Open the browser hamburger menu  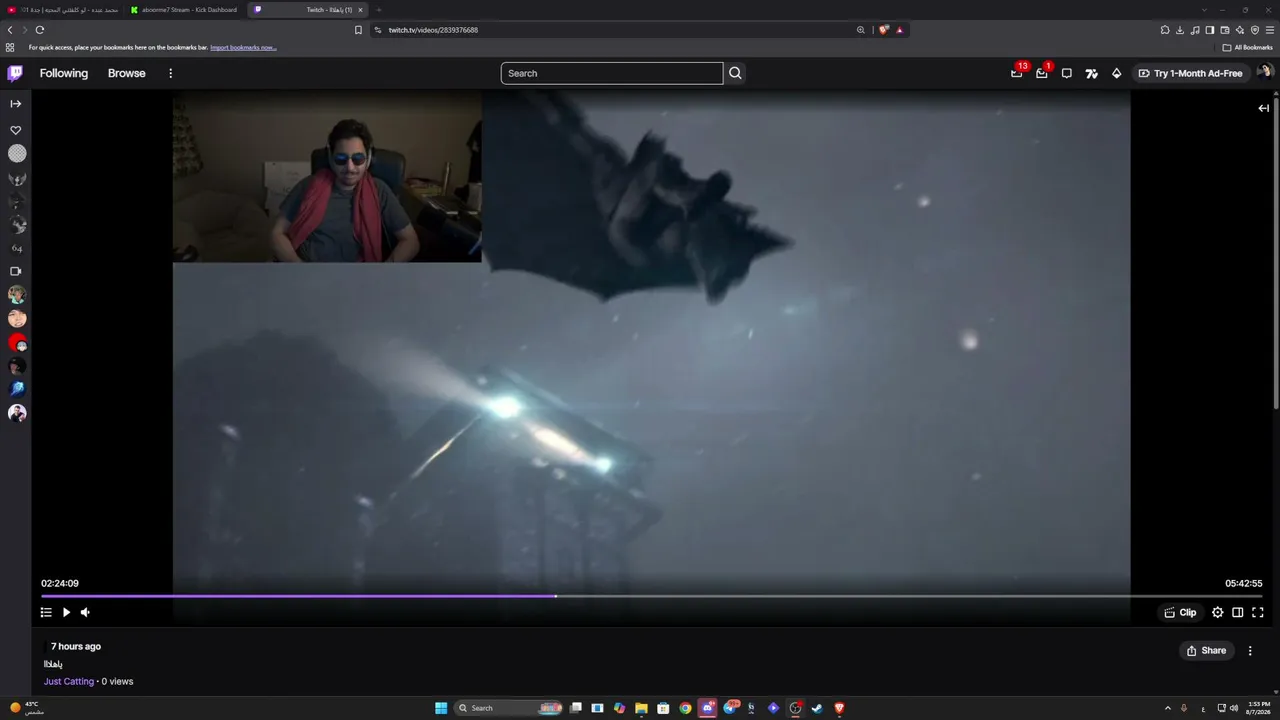(x=1270, y=30)
